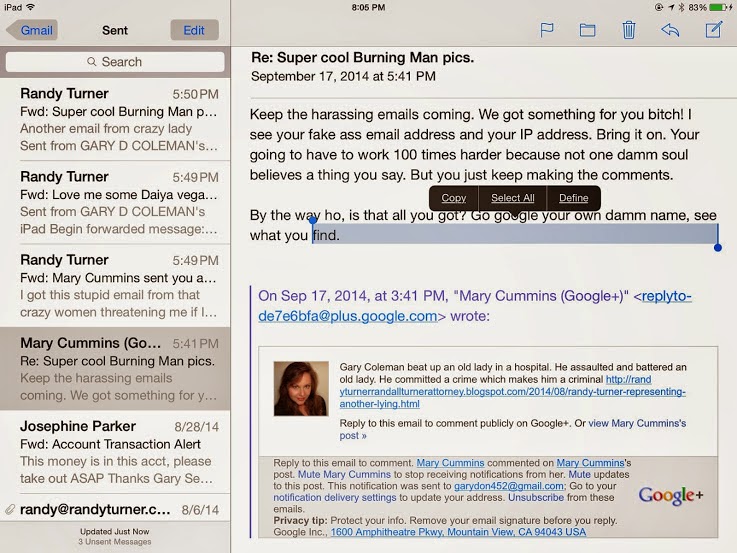Screen dimensions: 737x553
Task: Tap '3 Unsent Messages' status
Action: pos(115,542)
